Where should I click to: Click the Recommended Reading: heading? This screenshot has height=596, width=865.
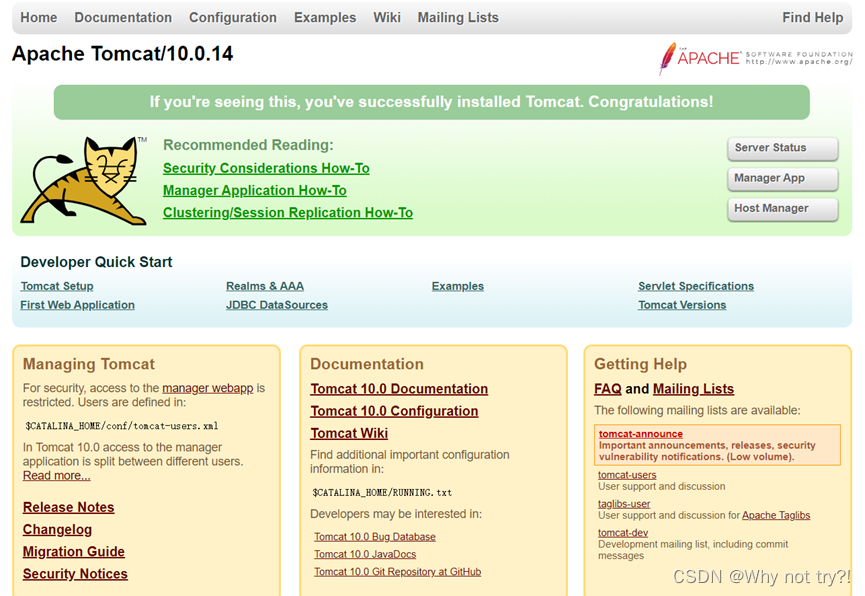point(248,145)
